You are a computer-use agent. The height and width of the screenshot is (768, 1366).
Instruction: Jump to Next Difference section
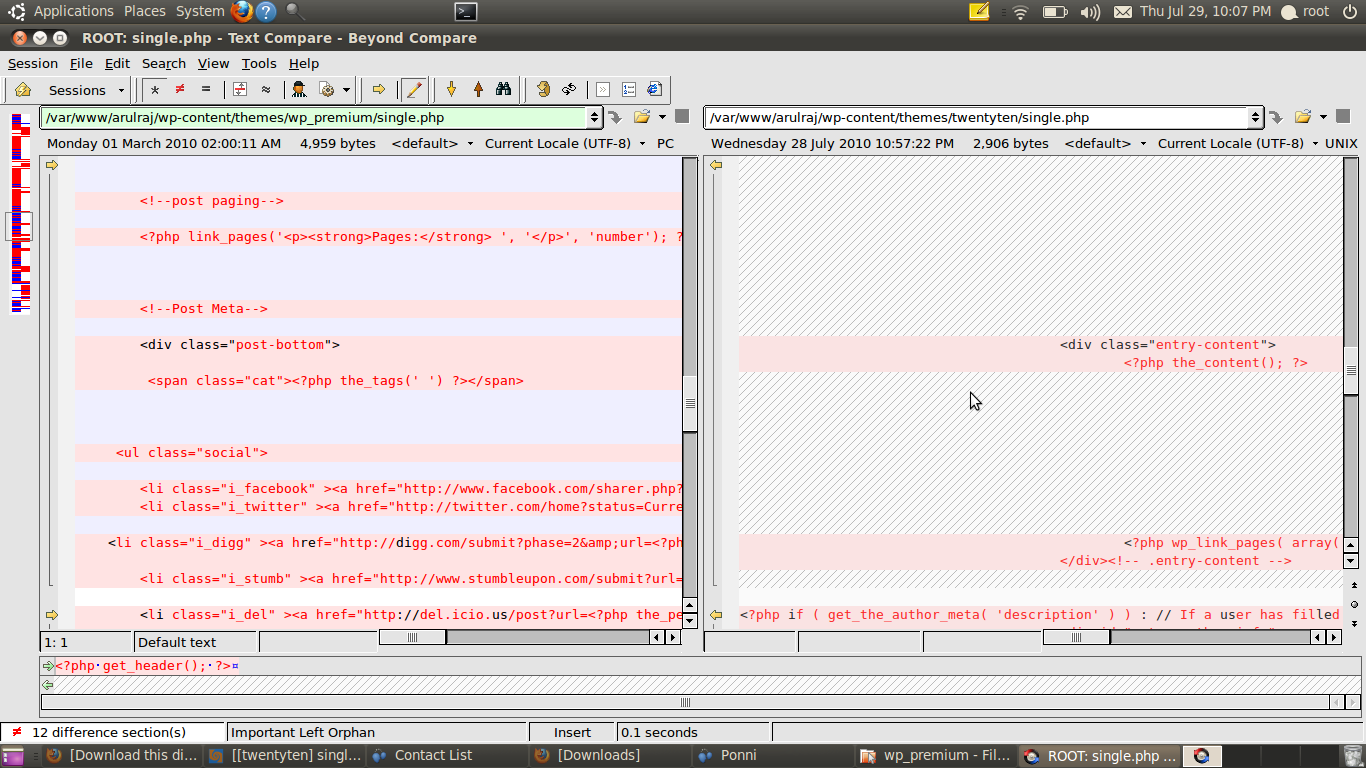click(x=452, y=90)
